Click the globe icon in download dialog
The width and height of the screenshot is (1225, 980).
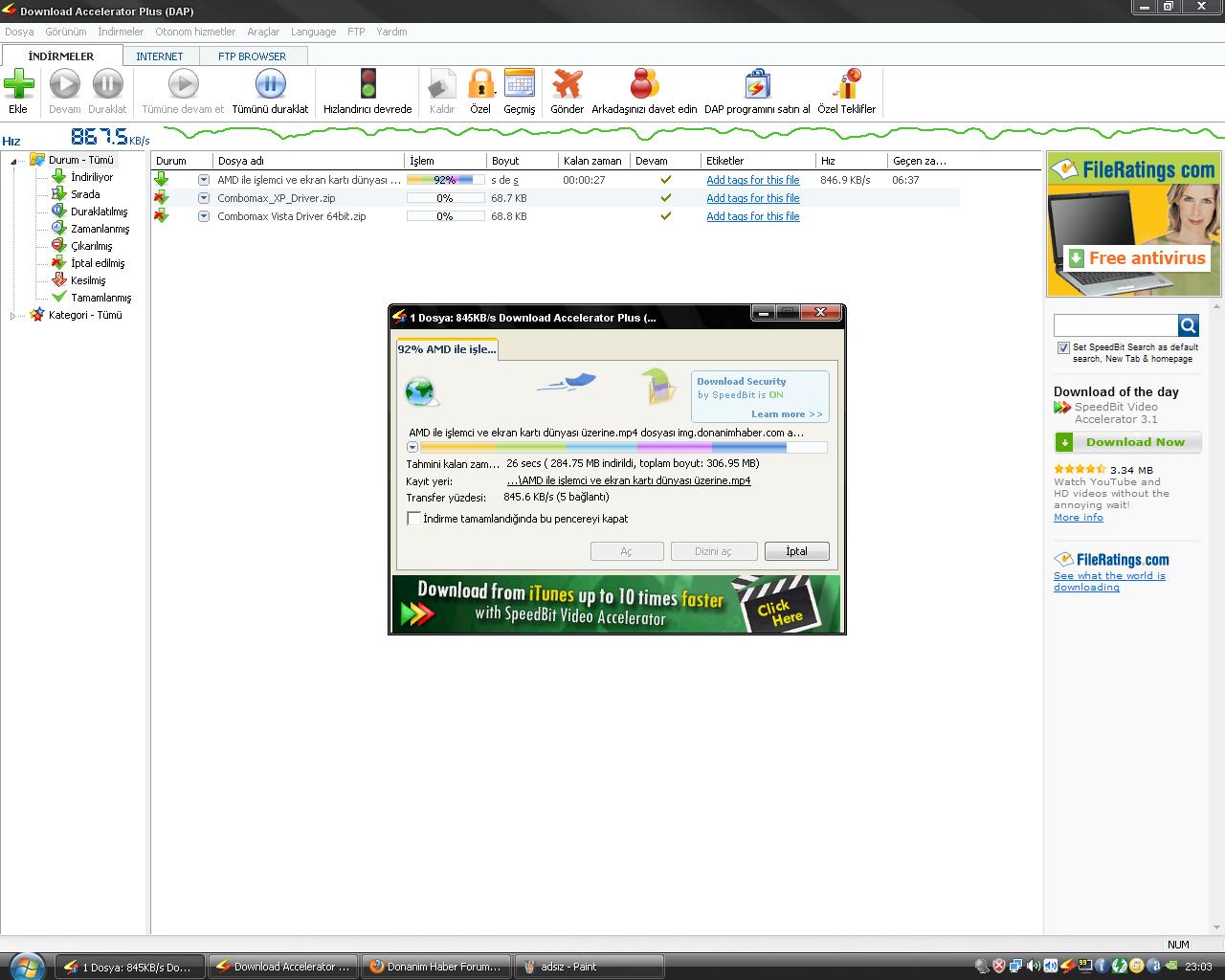[x=420, y=391]
